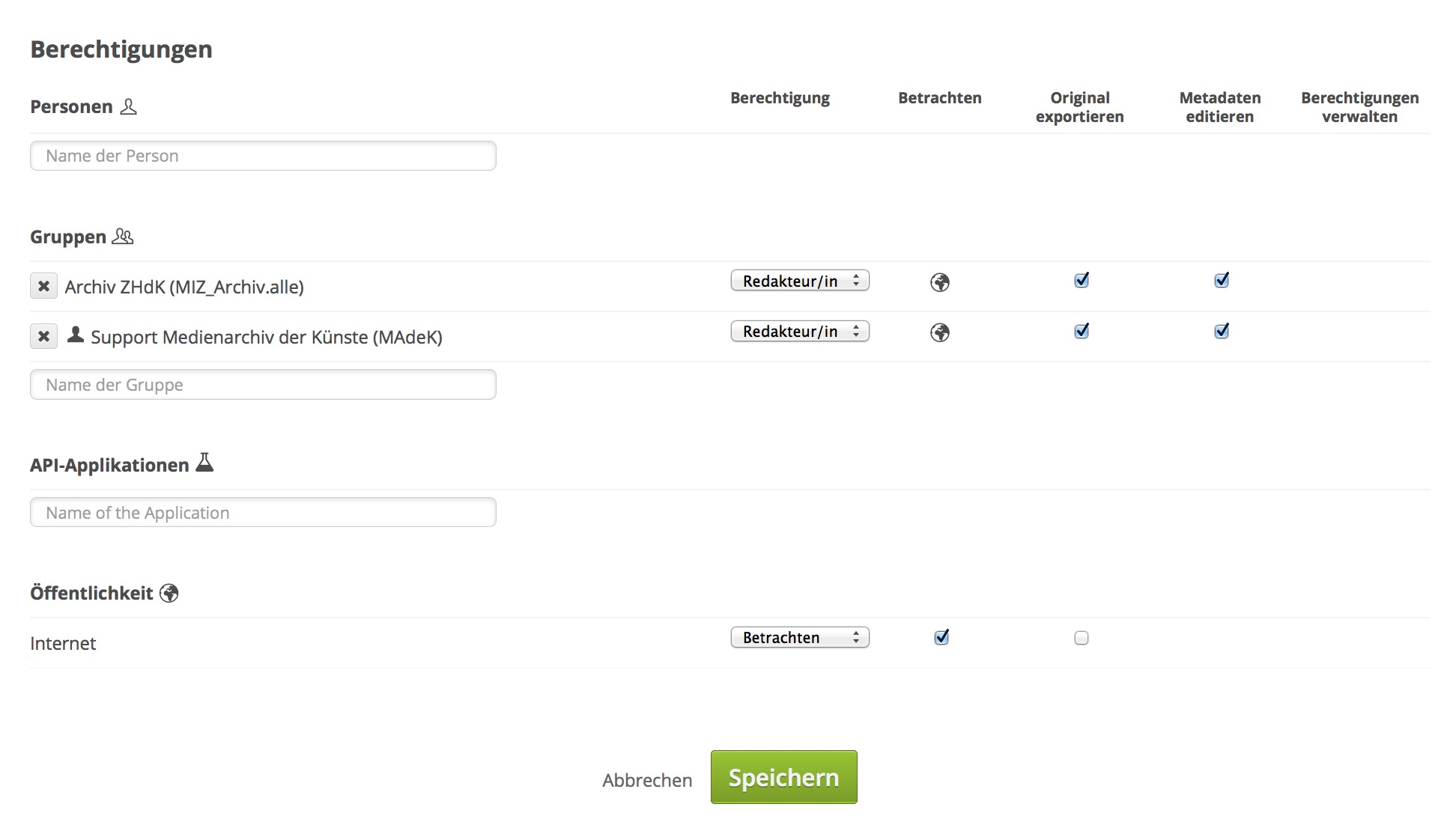Click flask icon beside API-Applikationen
This screenshot has width=1456, height=825.
pos(204,463)
